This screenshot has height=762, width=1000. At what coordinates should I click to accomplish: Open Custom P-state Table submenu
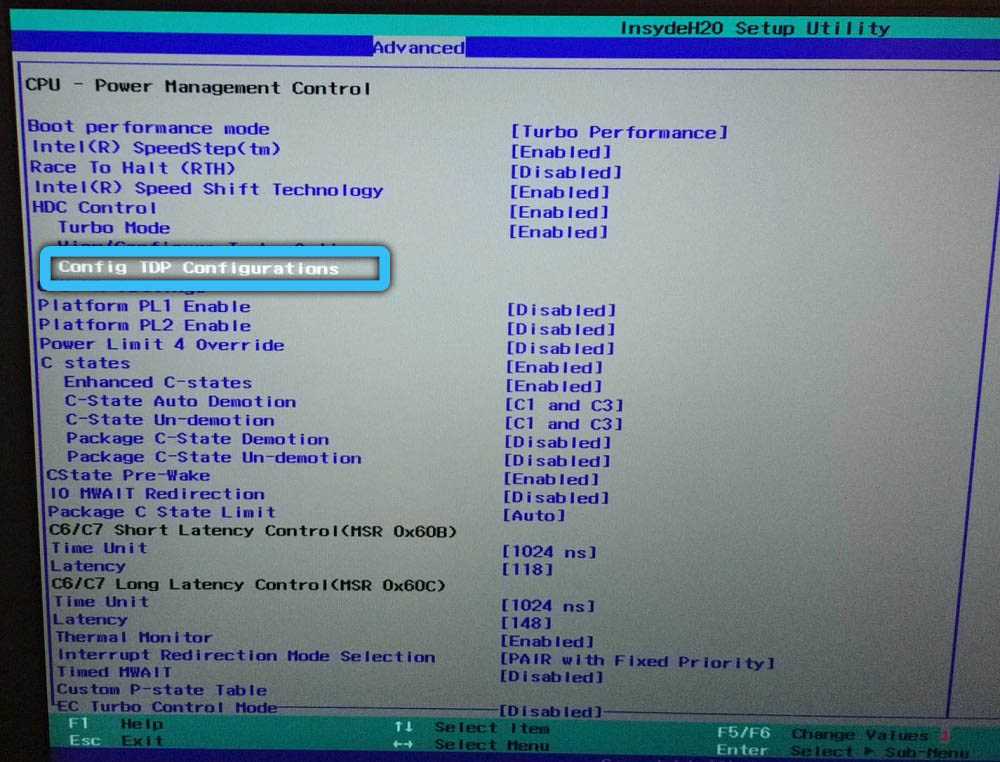click(x=161, y=689)
